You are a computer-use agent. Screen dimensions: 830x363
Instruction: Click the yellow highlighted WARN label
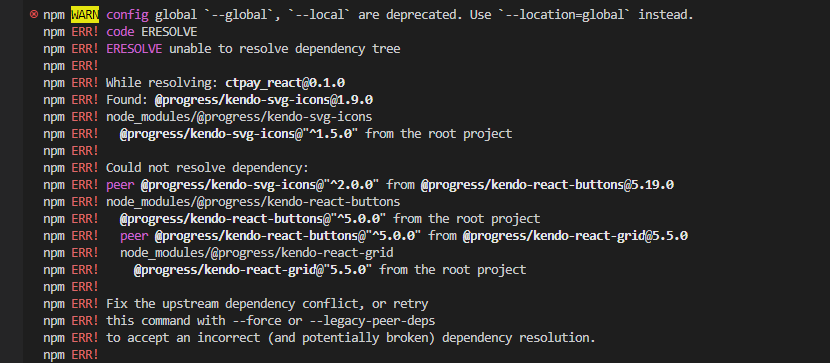click(85, 15)
